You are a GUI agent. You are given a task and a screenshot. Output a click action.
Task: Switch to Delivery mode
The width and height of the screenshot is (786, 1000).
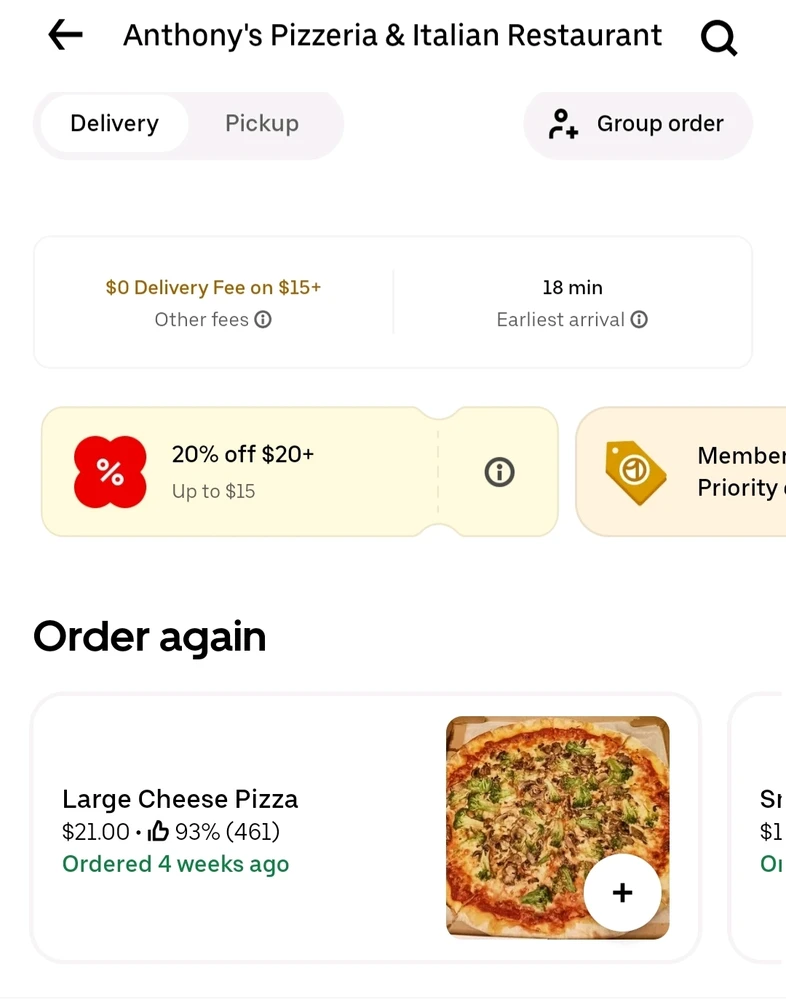point(114,124)
